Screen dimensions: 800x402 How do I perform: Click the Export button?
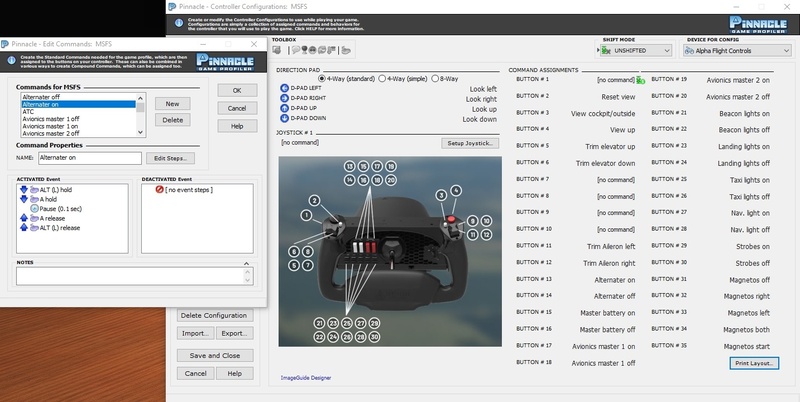point(234,333)
